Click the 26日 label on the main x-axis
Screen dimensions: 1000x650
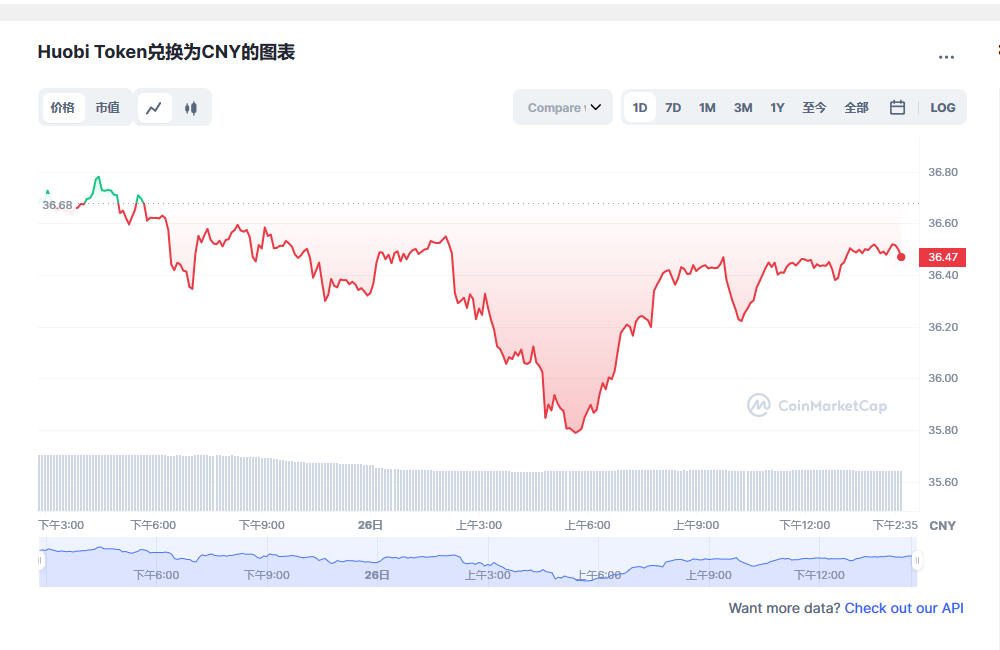370,525
